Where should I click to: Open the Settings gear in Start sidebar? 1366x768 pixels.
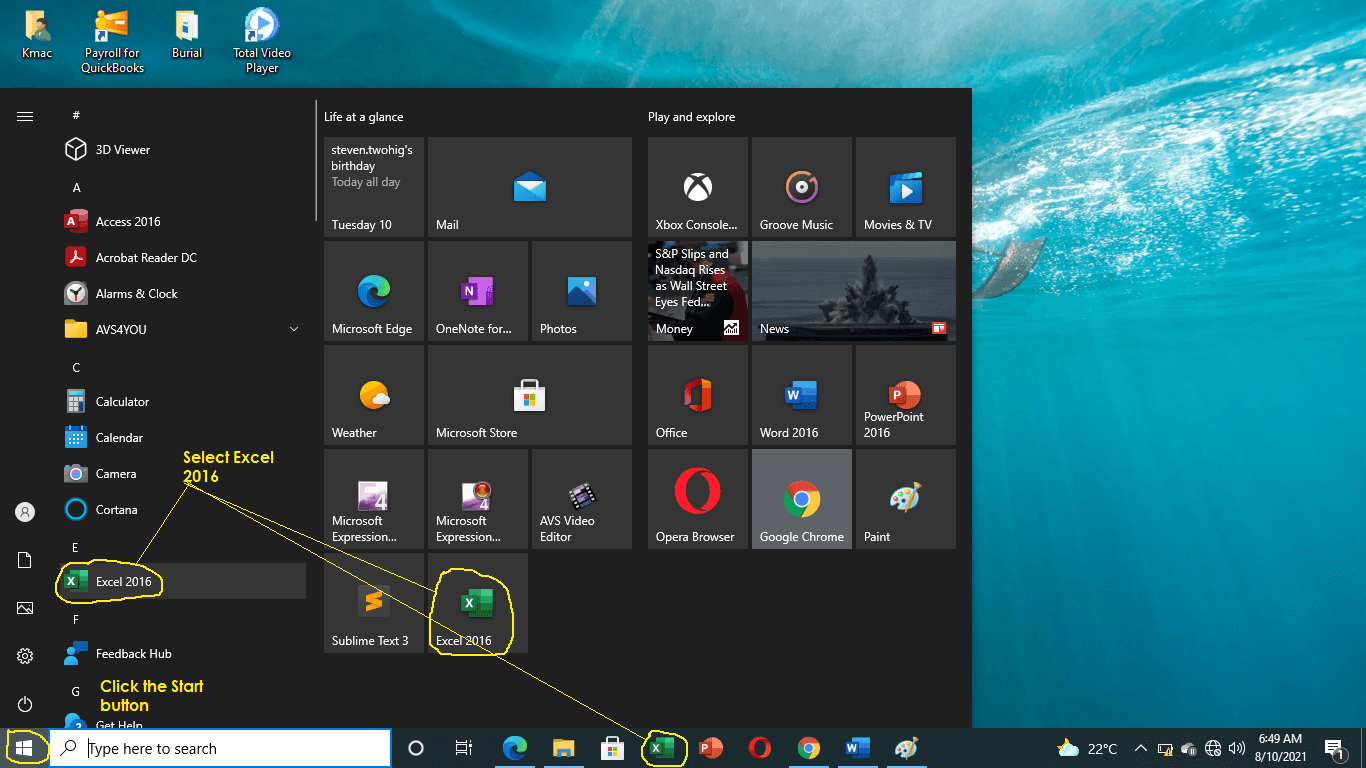pos(25,656)
